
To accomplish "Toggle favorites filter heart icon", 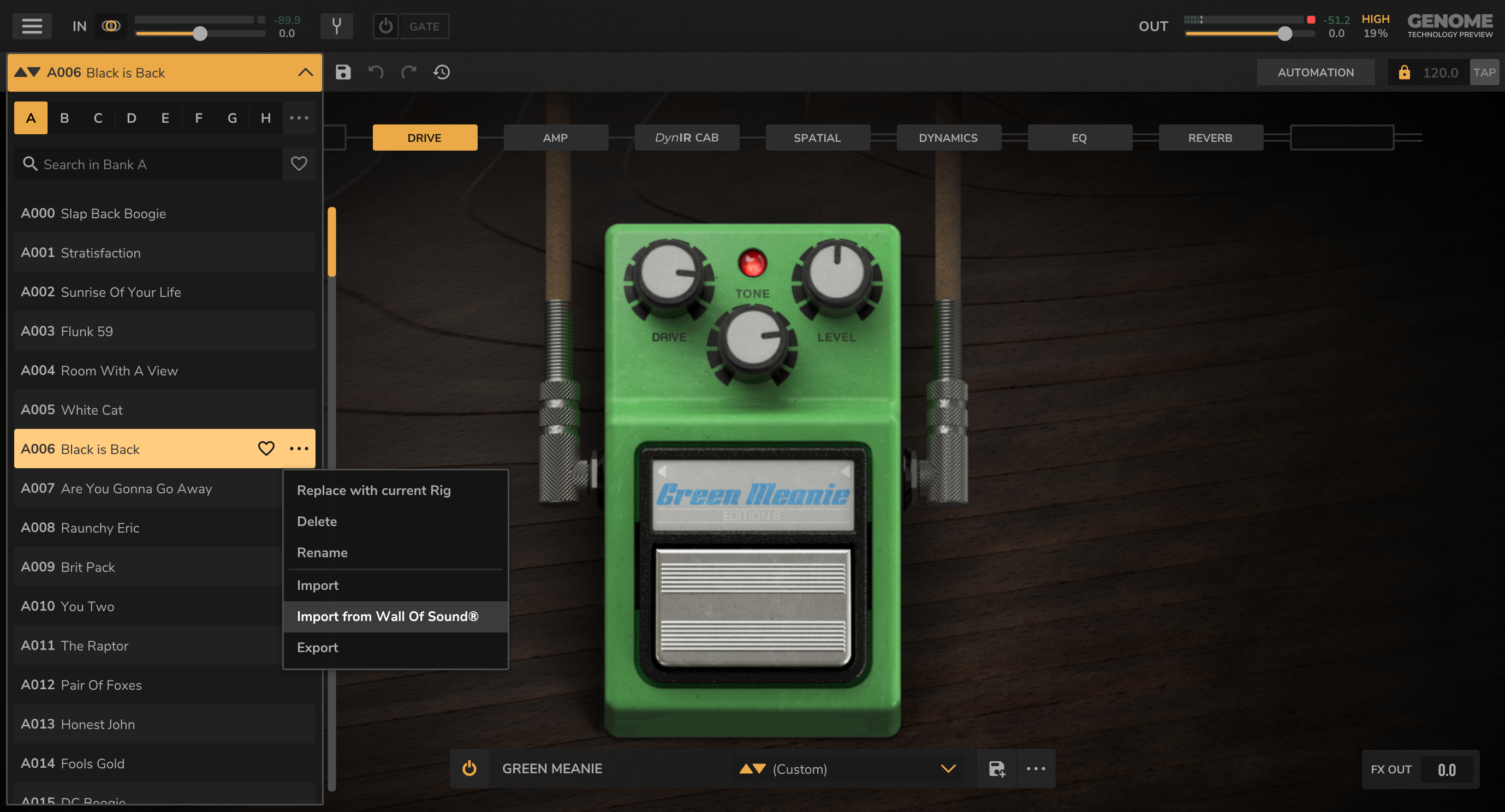I will click(x=299, y=164).
